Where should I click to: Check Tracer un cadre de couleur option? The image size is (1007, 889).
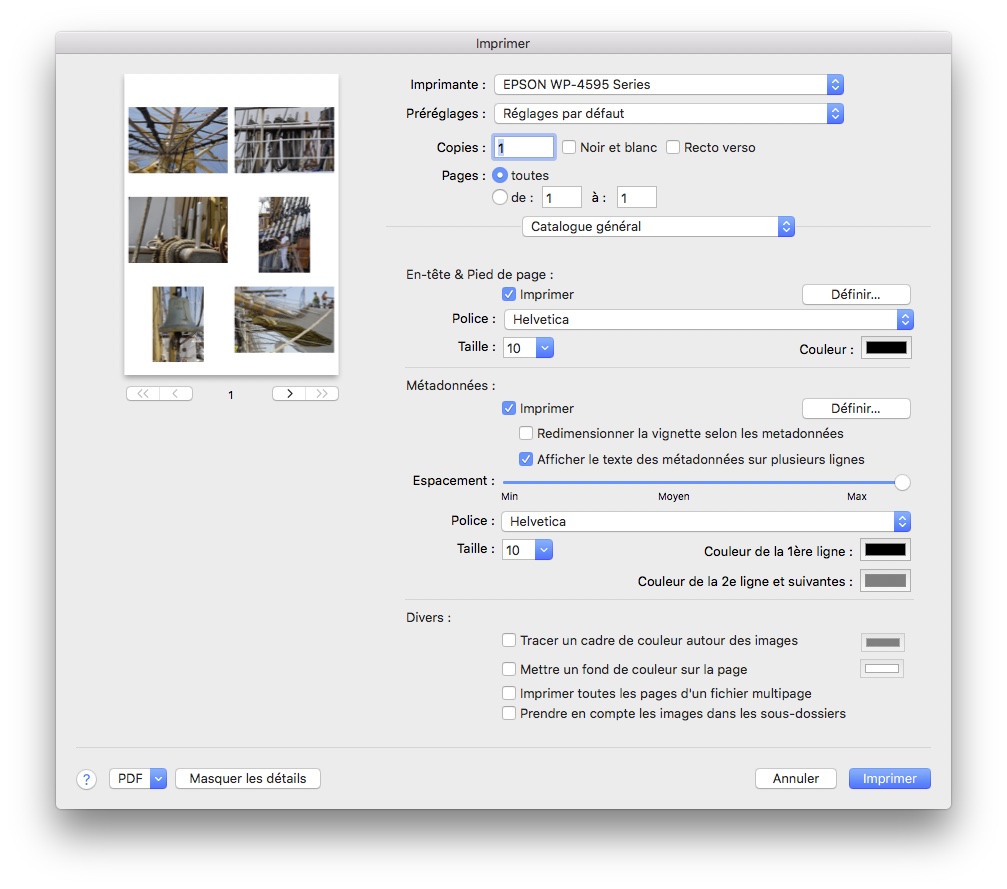(509, 640)
